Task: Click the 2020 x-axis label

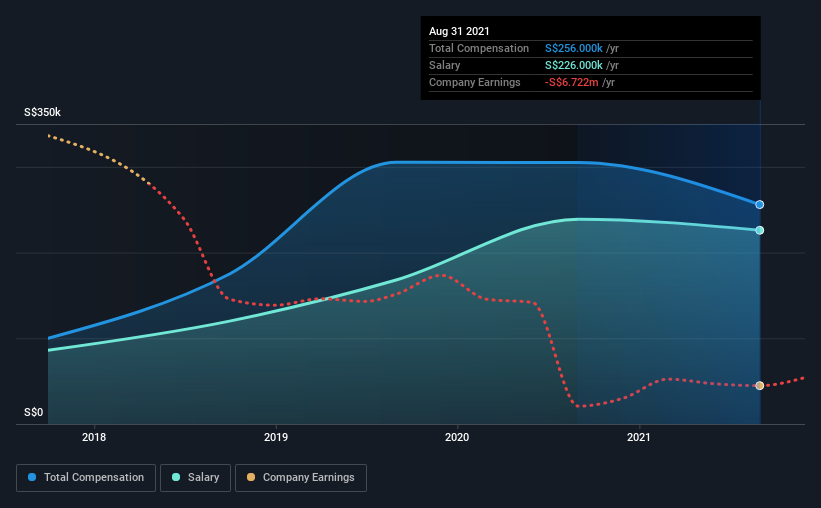Action: 457,437
